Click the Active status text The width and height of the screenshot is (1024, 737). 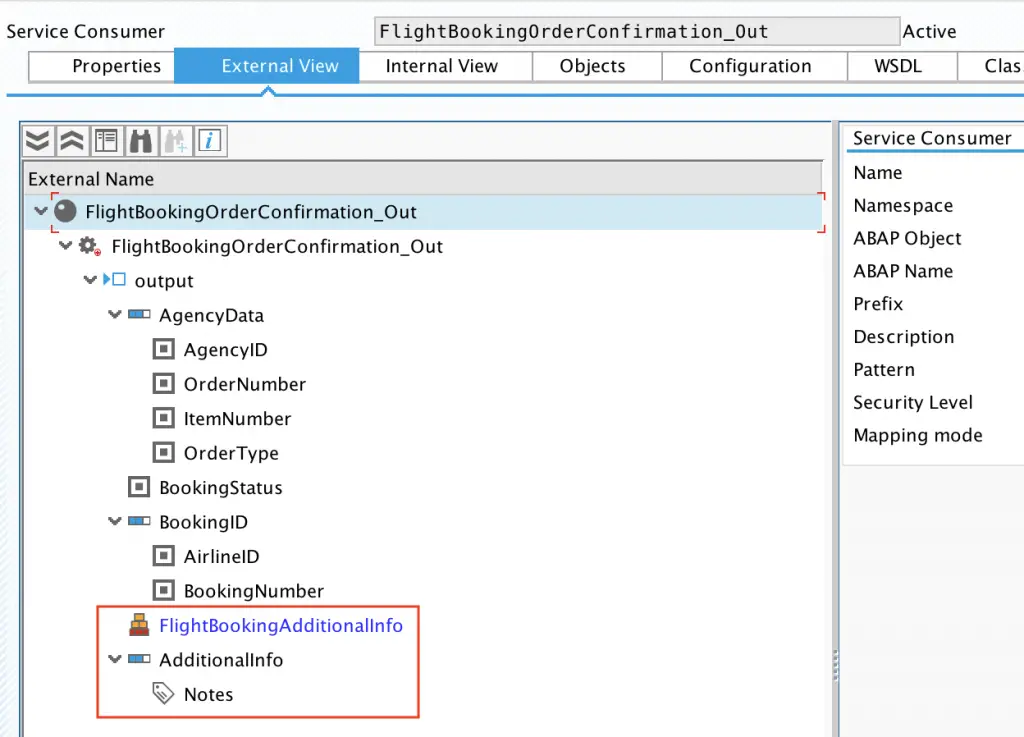929,31
